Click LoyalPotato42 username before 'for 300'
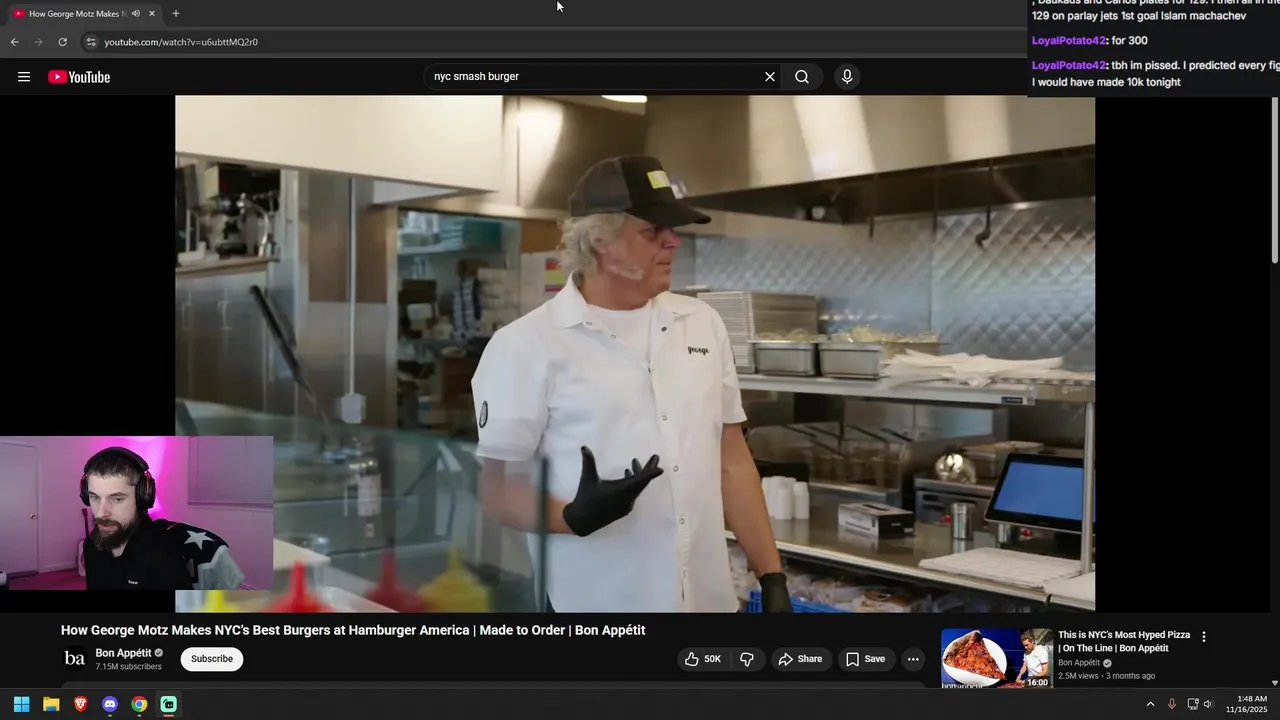1280x720 pixels. (x=1069, y=41)
